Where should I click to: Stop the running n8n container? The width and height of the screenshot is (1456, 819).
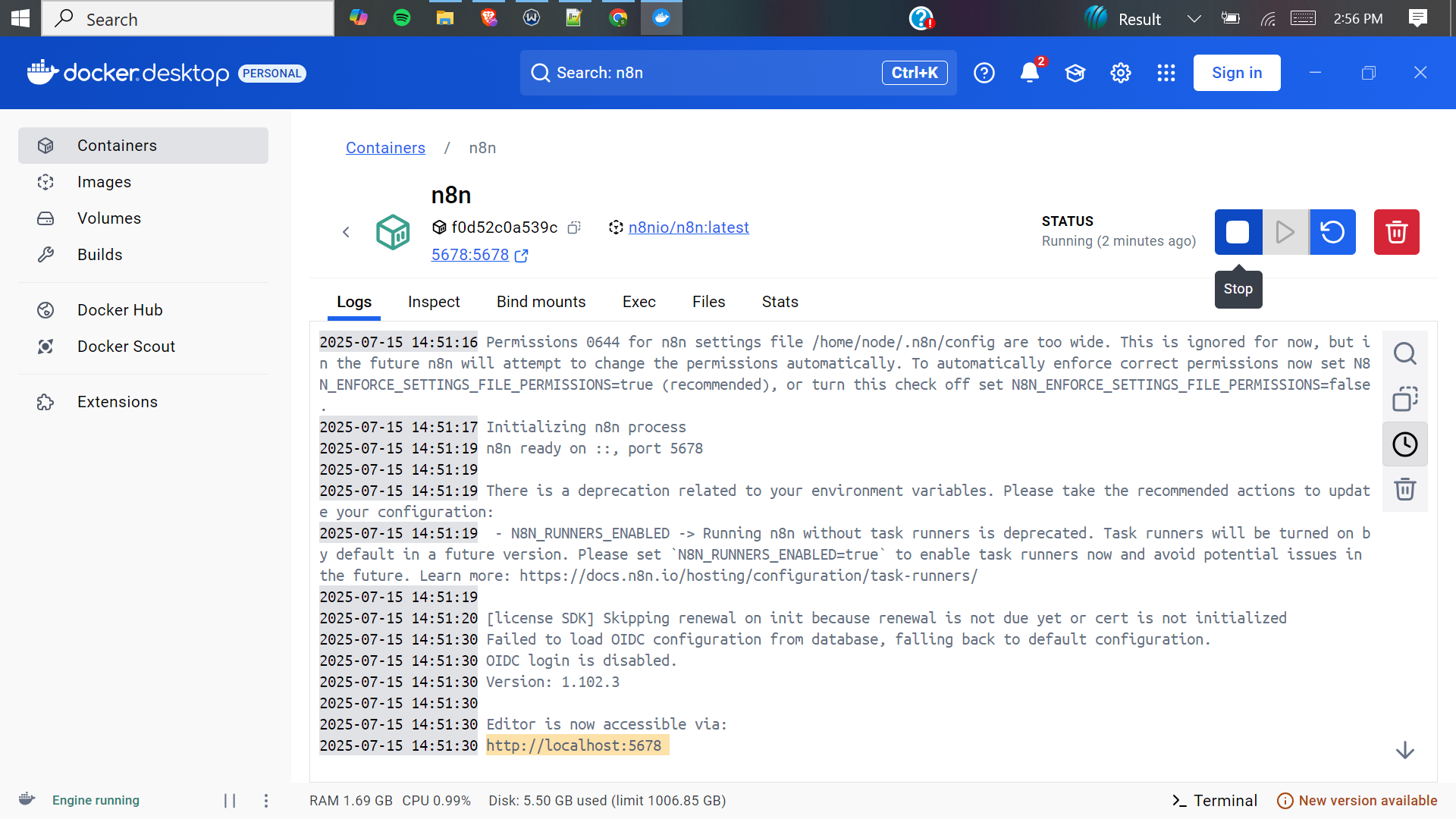point(1237,232)
